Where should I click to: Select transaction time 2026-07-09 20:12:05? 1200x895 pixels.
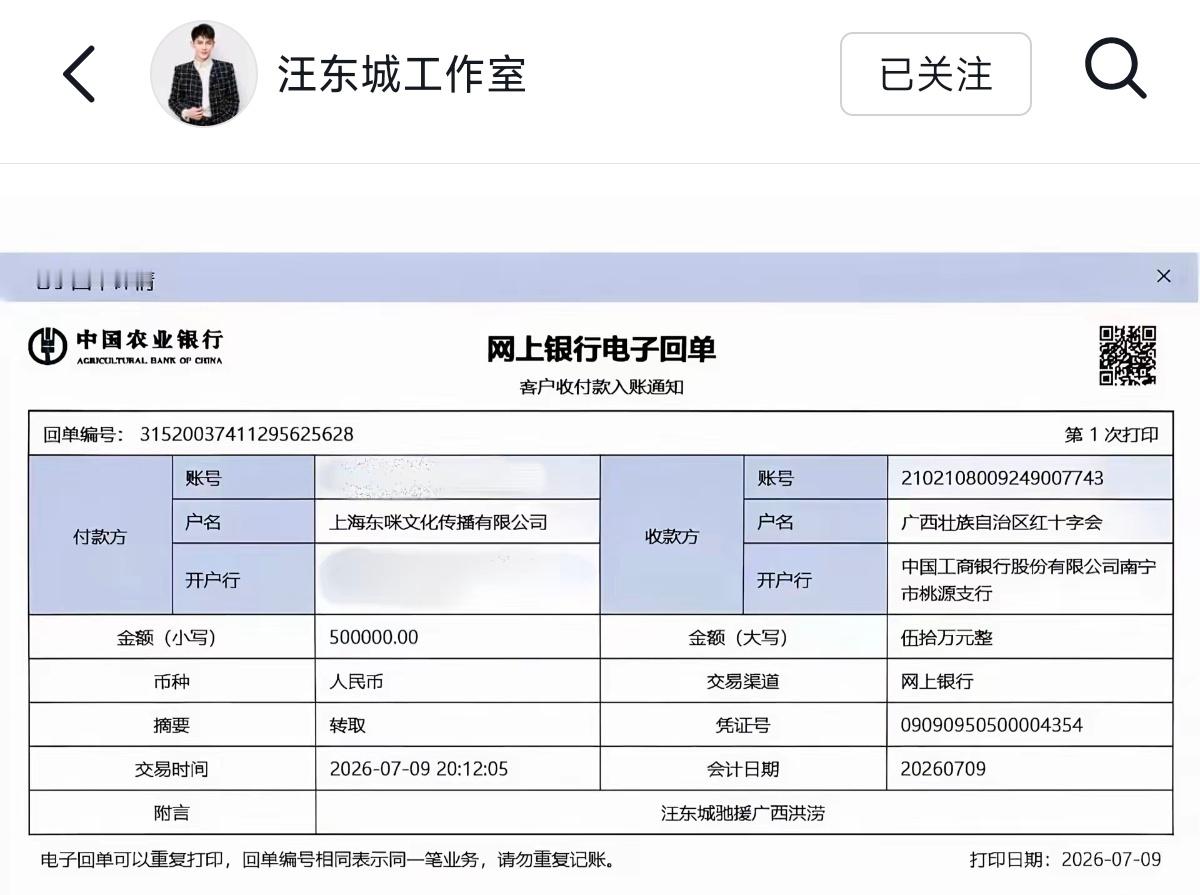[418, 769]
